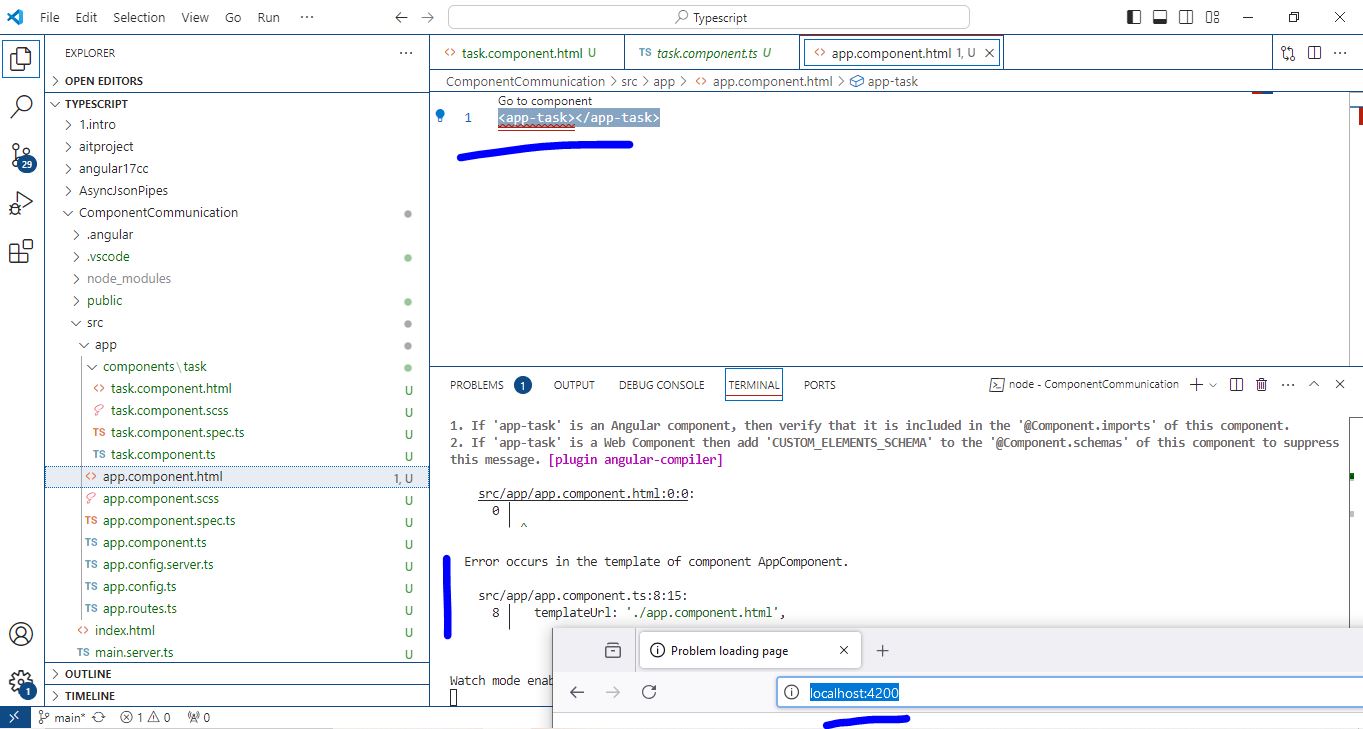Click the 'Go to component' code lens link
Viewport: 1363px width, 729px height.
coord(545,101)
